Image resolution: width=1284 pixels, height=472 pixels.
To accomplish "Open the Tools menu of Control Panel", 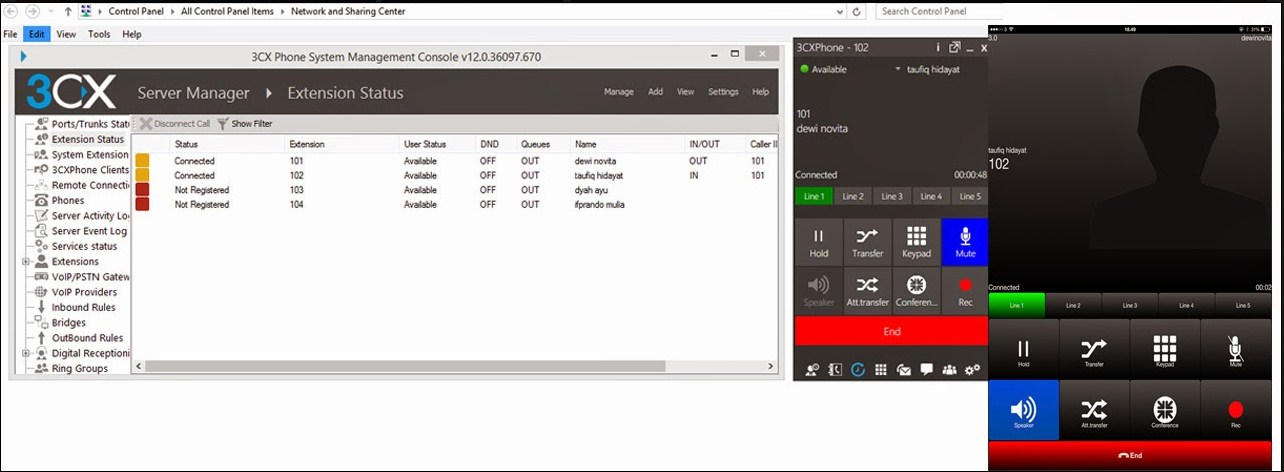I will coord(99,34).
